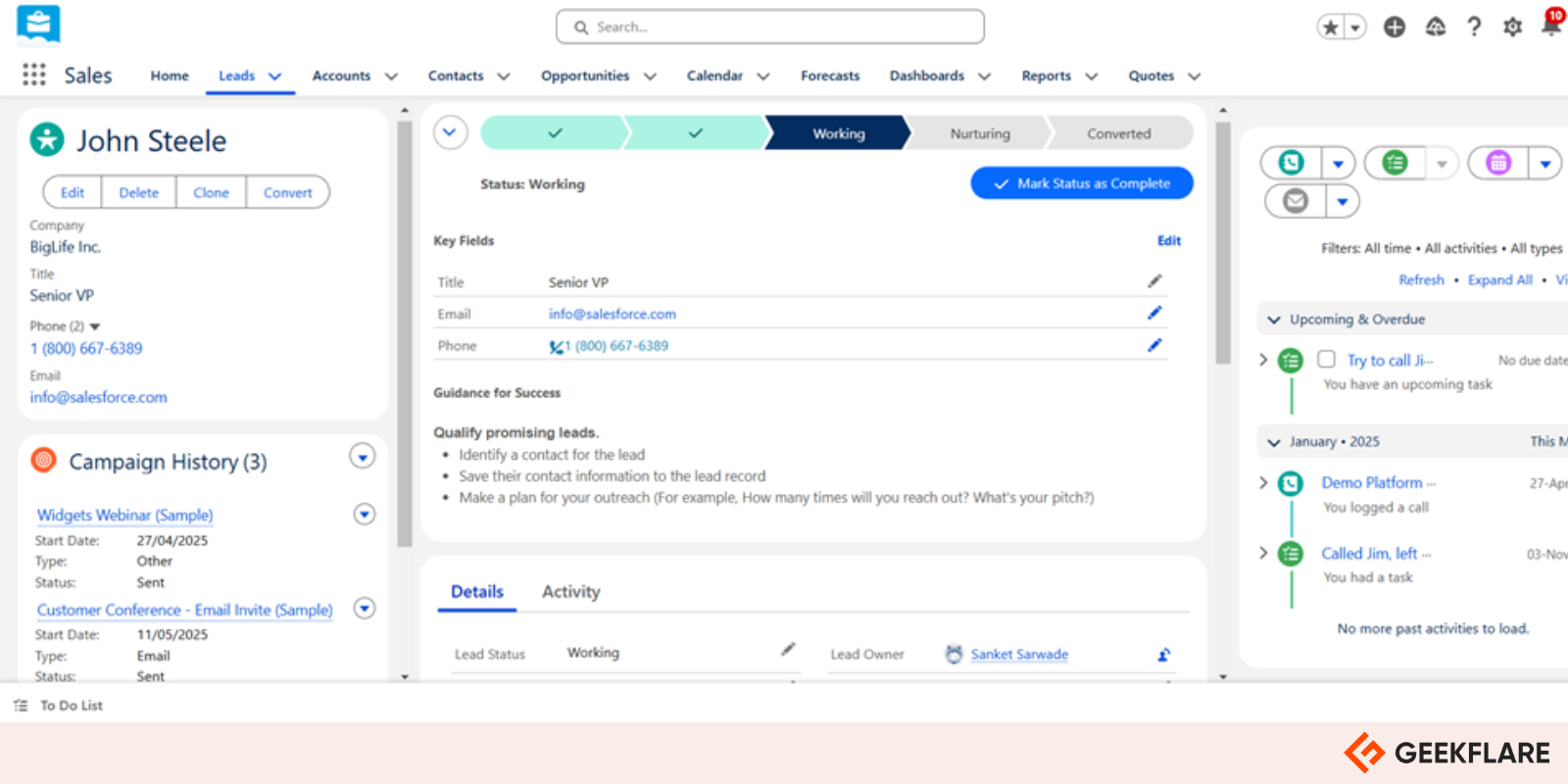Open the Dashboards tab
The height and width of the screenshot is (784, 1568).
[x=927, y=75]
